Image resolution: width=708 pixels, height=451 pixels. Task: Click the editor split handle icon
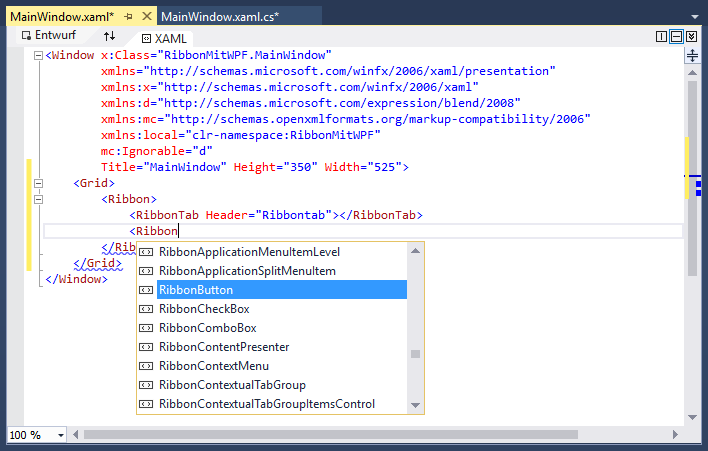pyautogui.click(x=692, y=56)
